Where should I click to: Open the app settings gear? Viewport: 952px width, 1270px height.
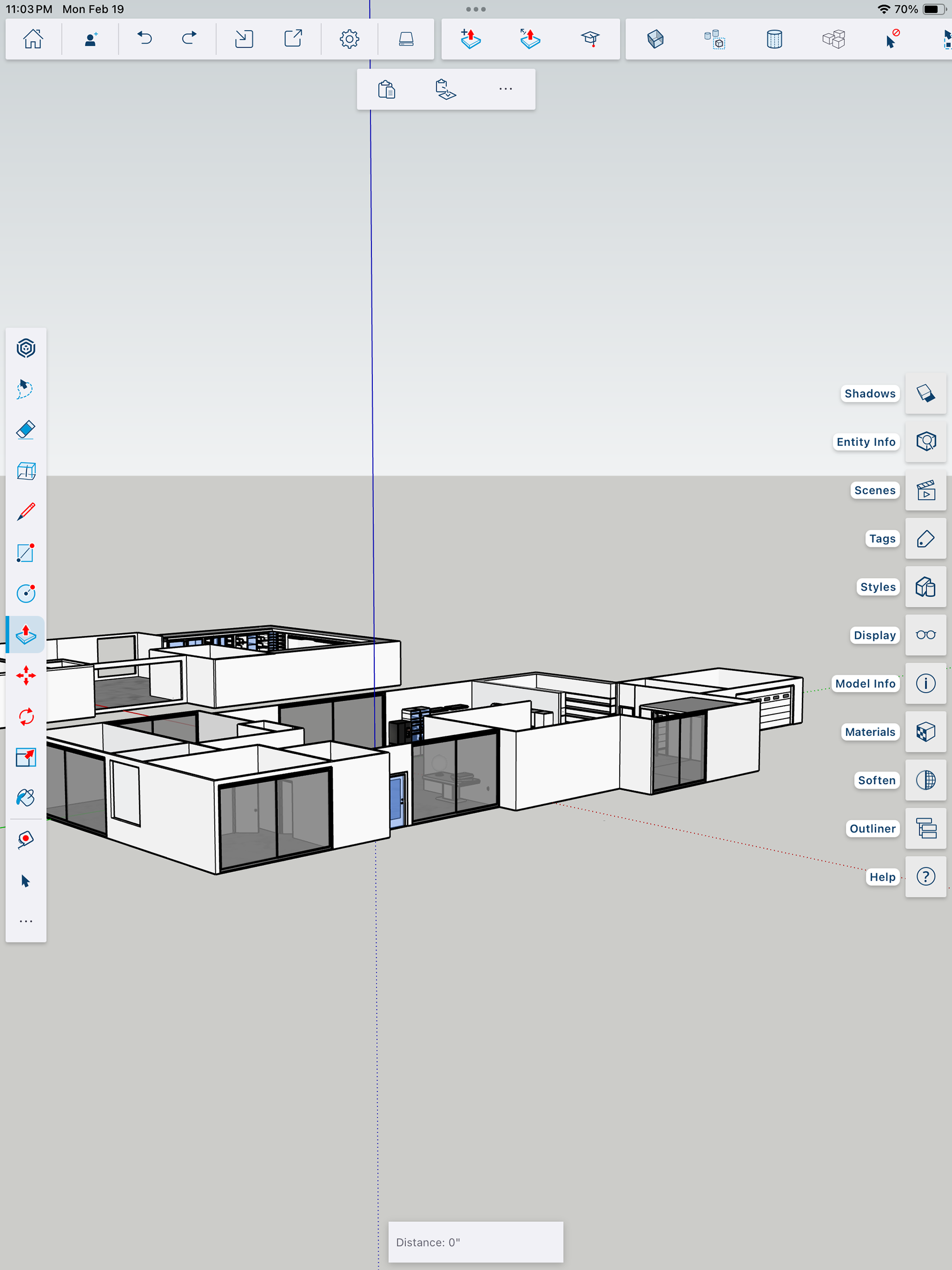tap(349, 39)
